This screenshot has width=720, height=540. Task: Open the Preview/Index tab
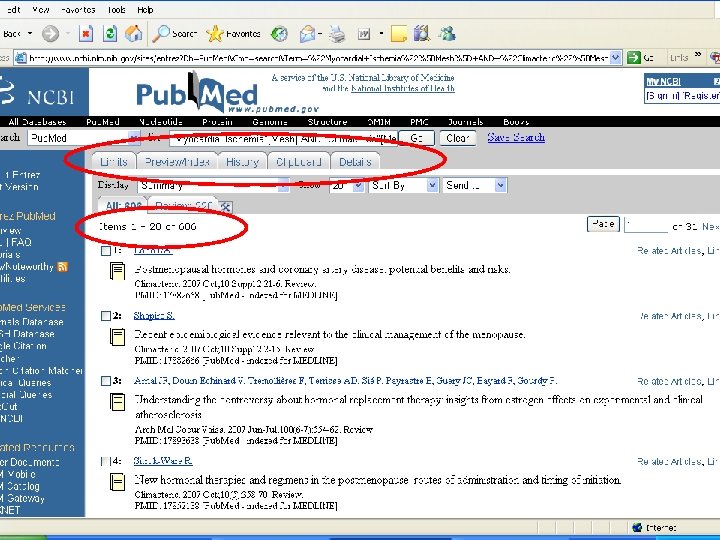pos(177,162)
